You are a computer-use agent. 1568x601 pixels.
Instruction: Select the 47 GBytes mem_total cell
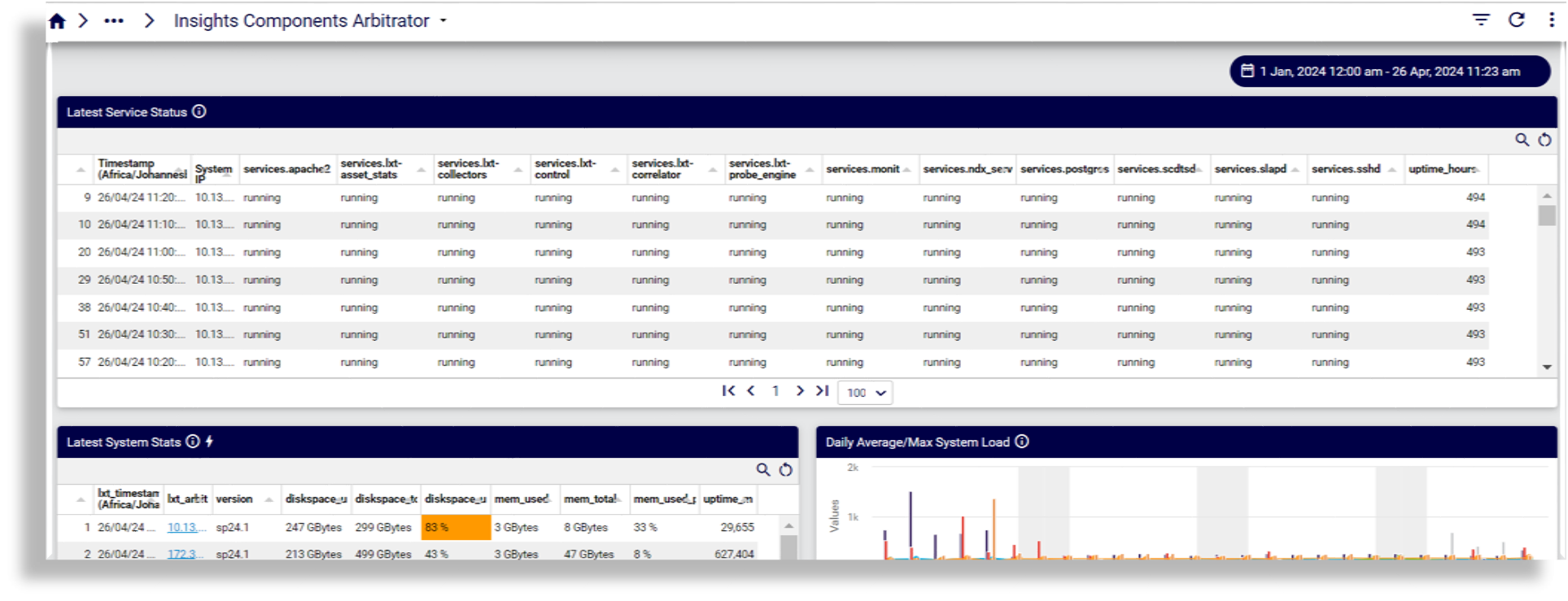(589, 554)
